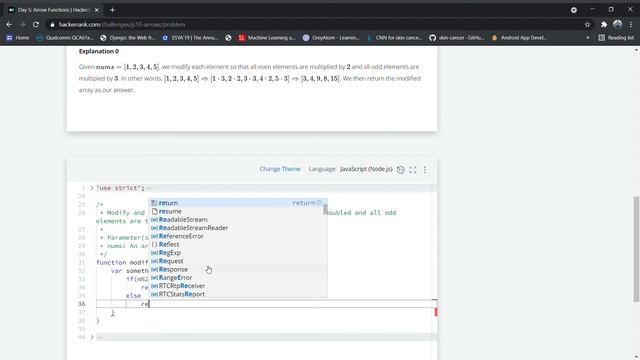Go back with the browser back arrow
The height and width of the screenshot is (360, 640).
[9, 24]
